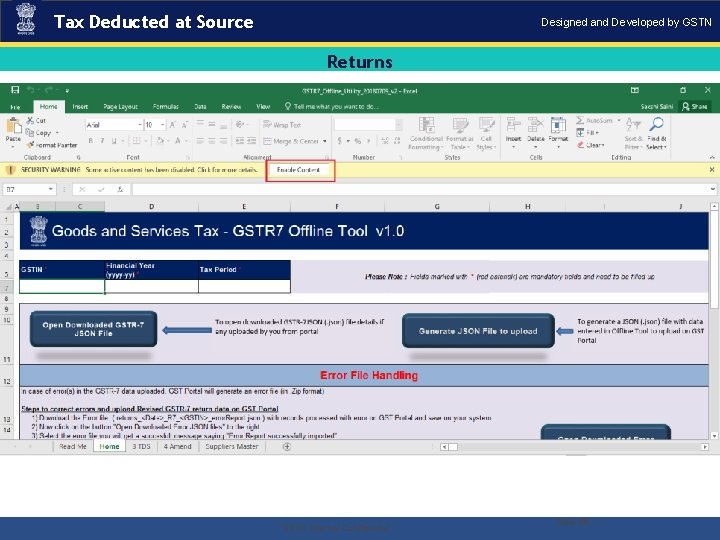
Task: Click the Insert cells icon
Action: pos(513,124)
